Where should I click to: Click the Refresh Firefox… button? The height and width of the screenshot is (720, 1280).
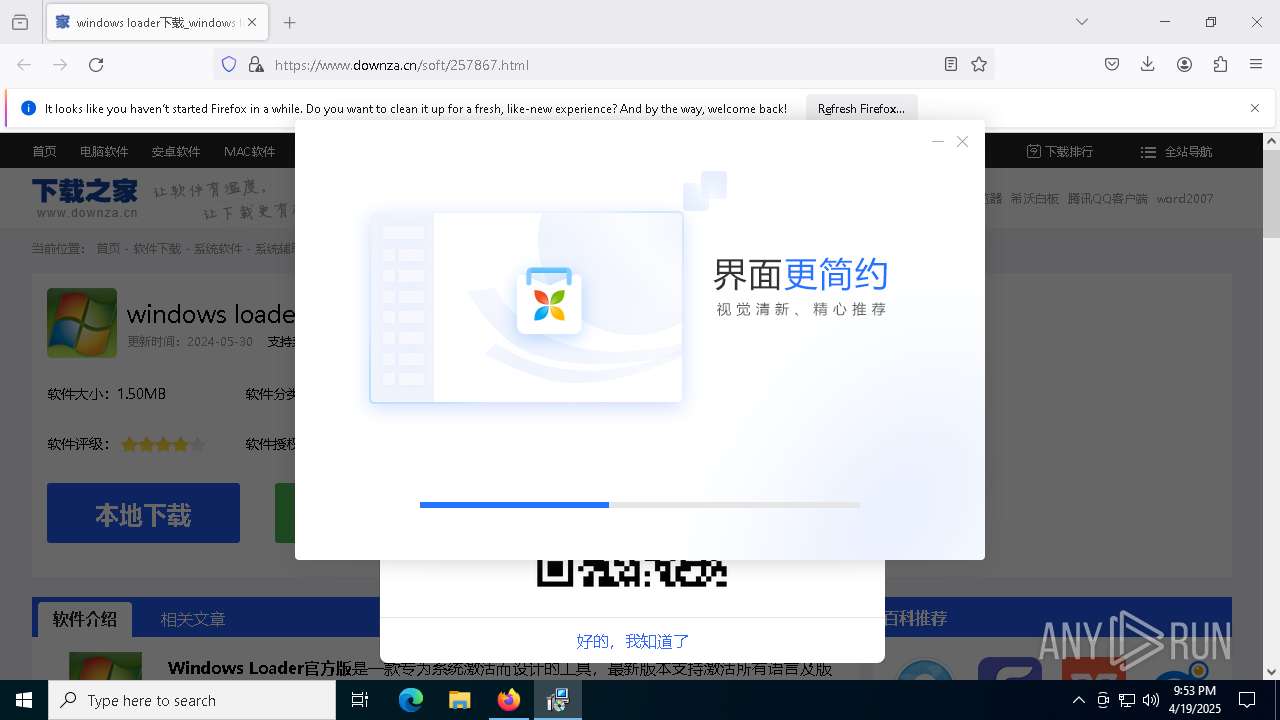click(861, 108)
